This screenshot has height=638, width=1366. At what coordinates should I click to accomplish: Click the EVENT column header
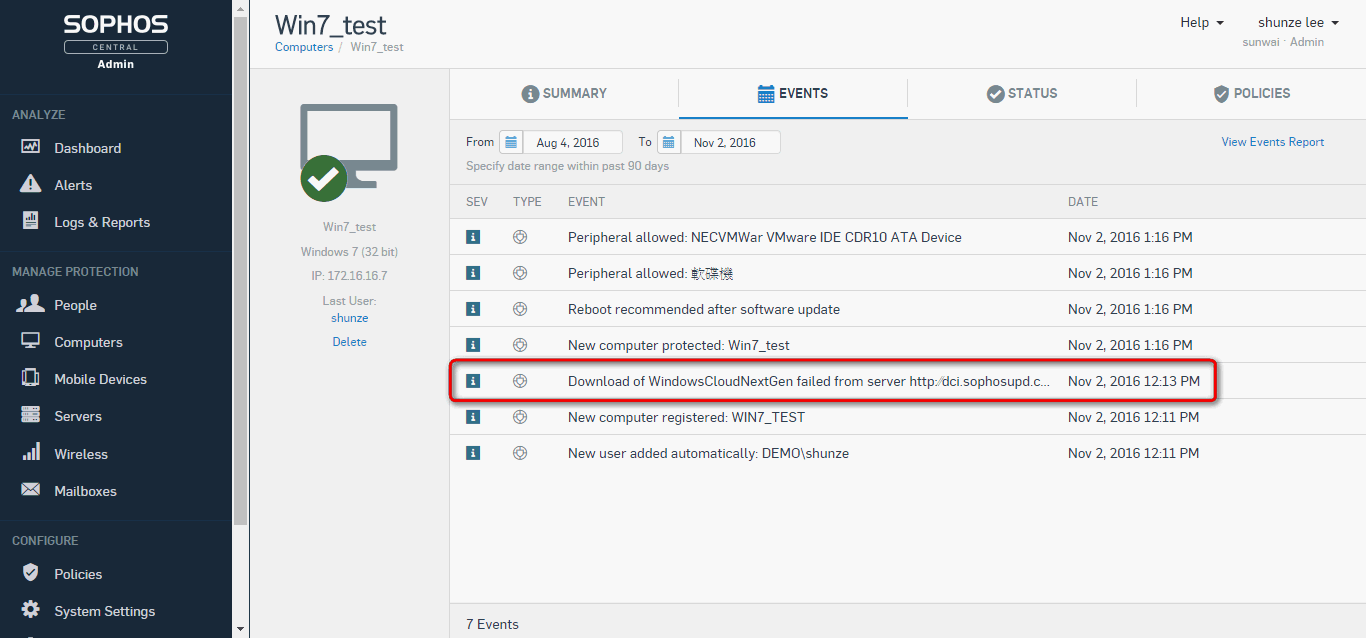pyautogui.click(x=586, y=202)
